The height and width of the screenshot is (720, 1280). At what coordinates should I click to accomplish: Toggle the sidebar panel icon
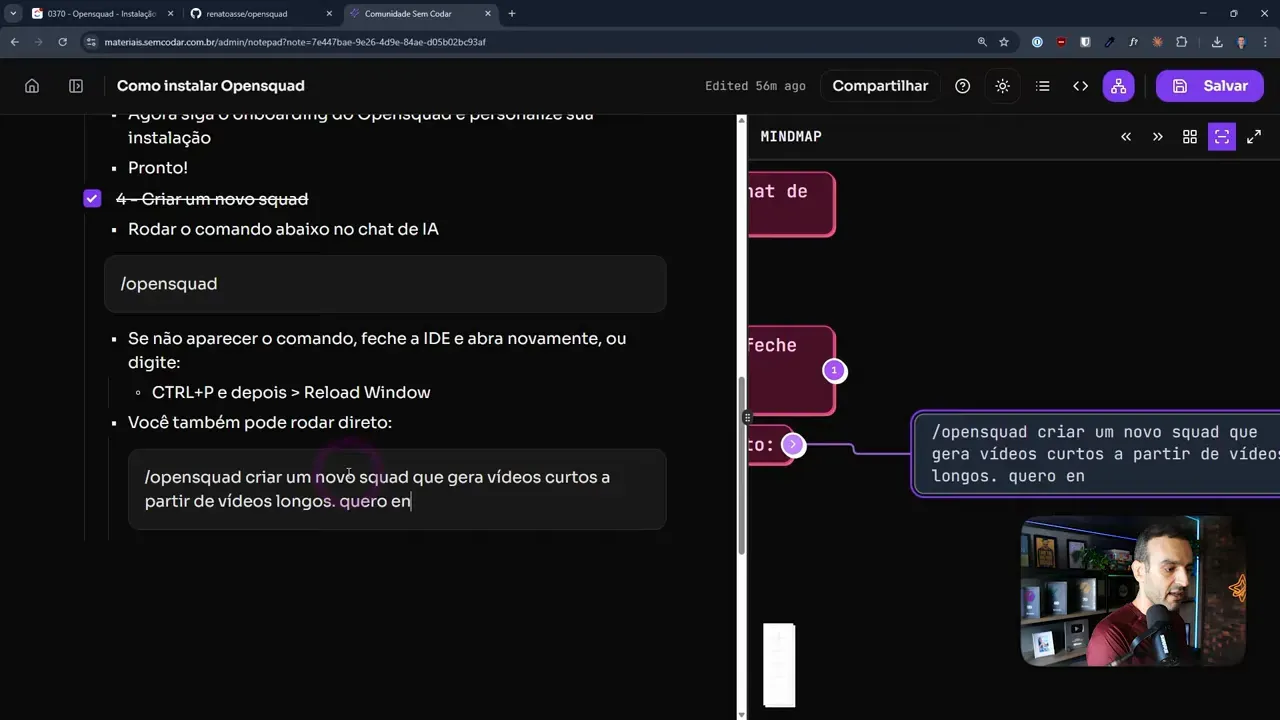tap(76, 86)
